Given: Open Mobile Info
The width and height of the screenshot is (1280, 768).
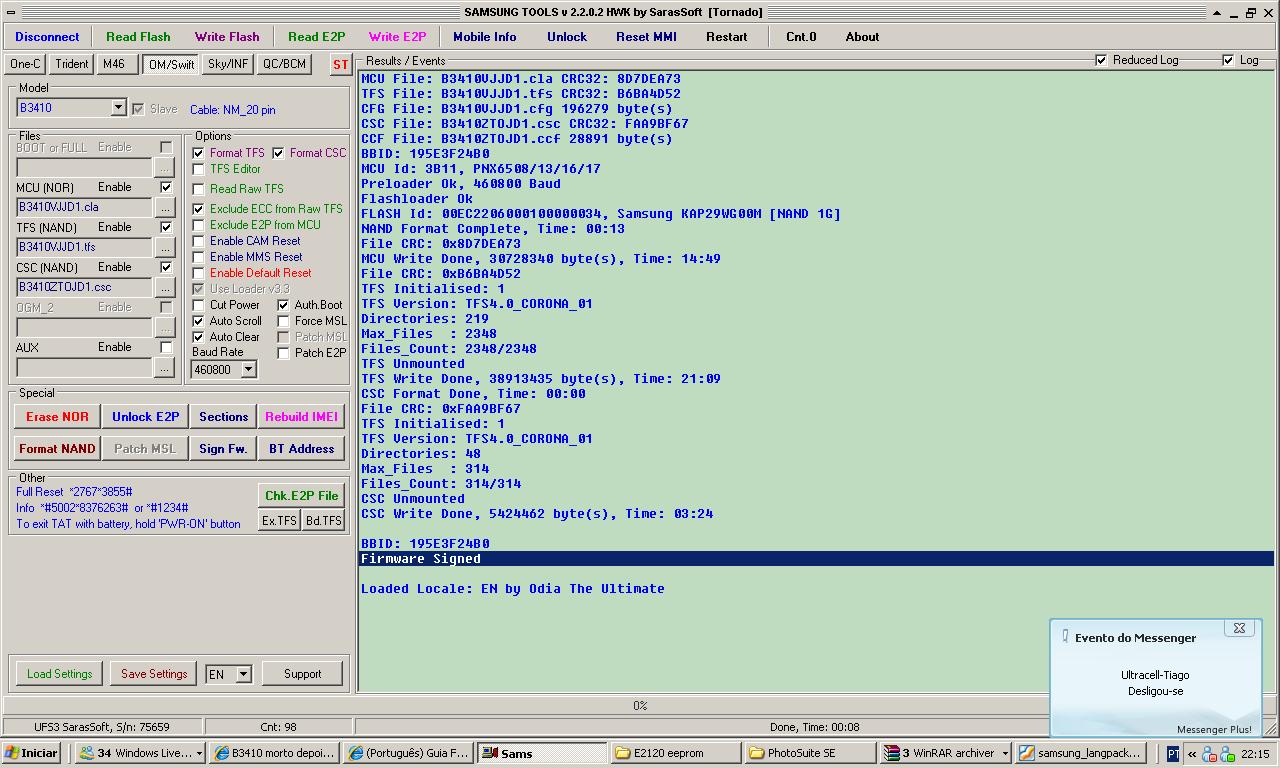Looking at the screenshot, I should pyautogui.click(x=485, y=37).
